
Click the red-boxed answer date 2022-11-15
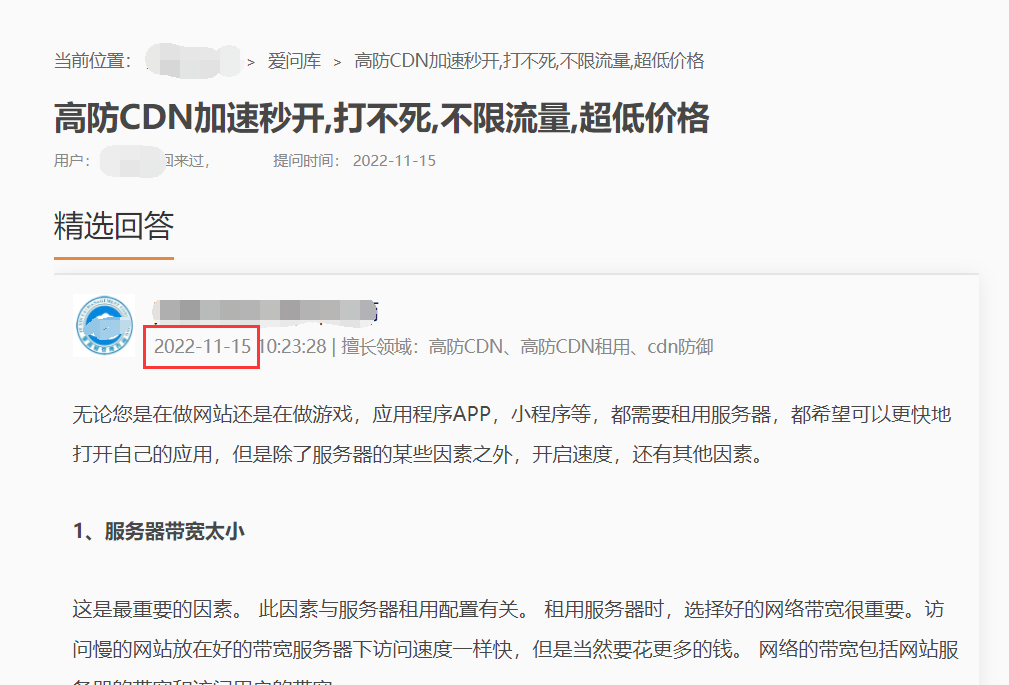202,347
